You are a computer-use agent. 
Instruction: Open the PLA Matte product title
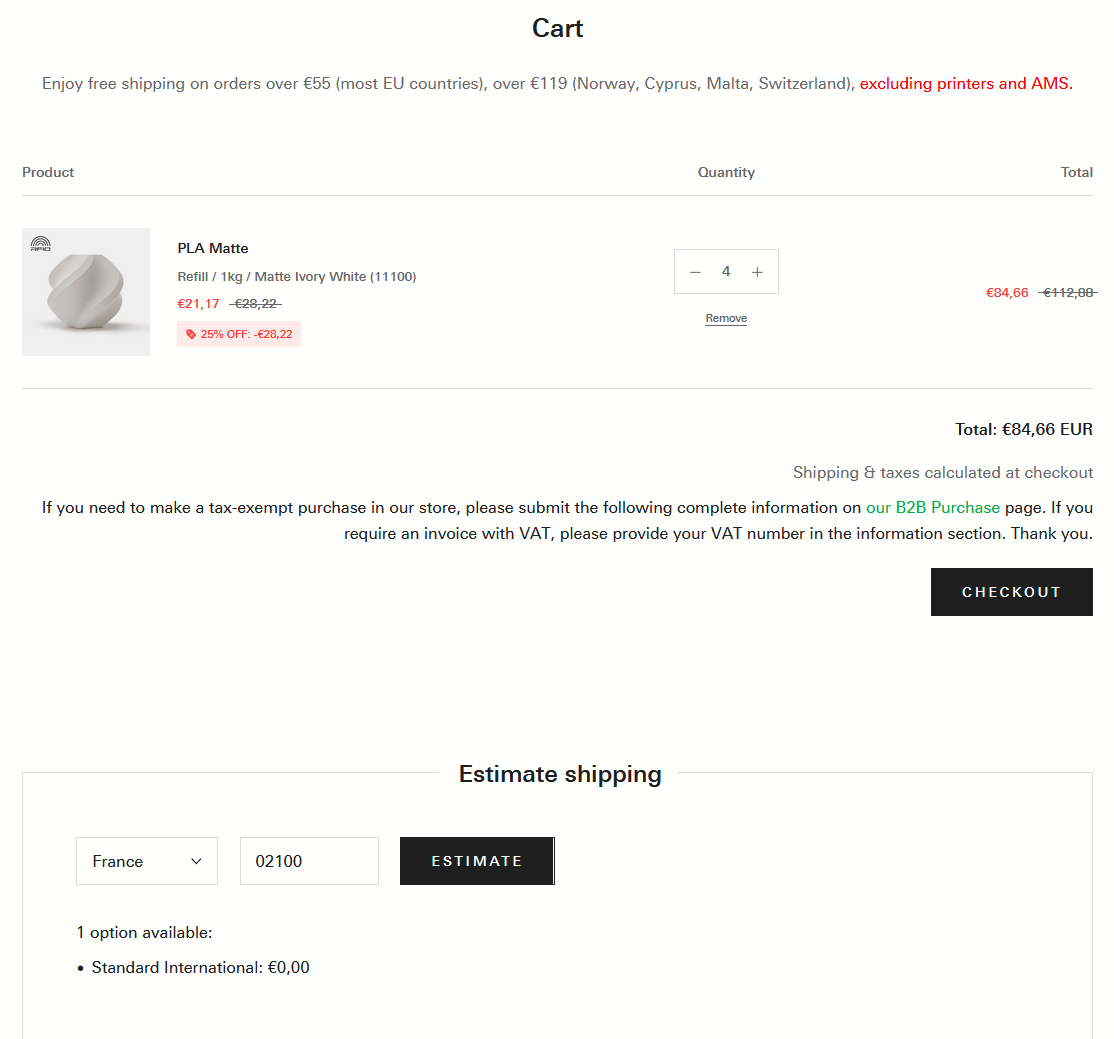pyautogui.click(x=213, y=248)
